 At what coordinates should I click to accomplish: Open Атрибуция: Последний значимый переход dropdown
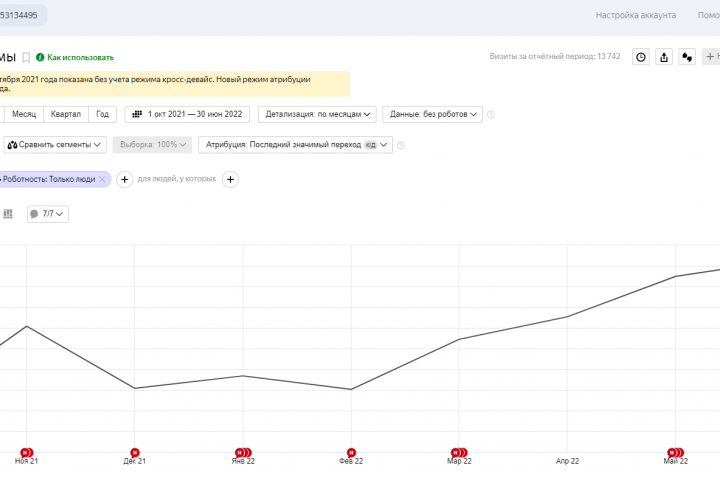(295, 145)
